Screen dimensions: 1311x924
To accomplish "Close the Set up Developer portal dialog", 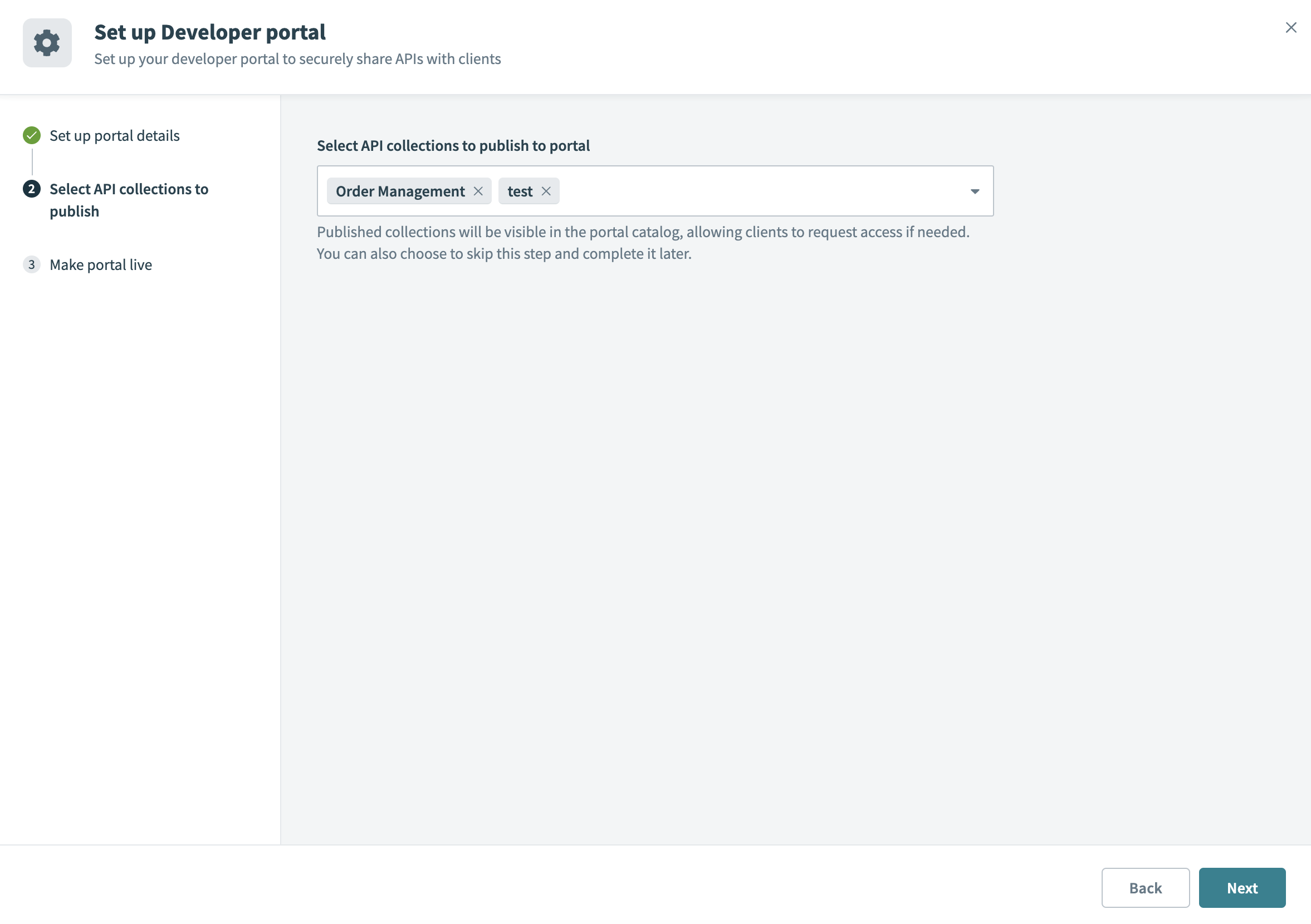I will pos(1290,27).
